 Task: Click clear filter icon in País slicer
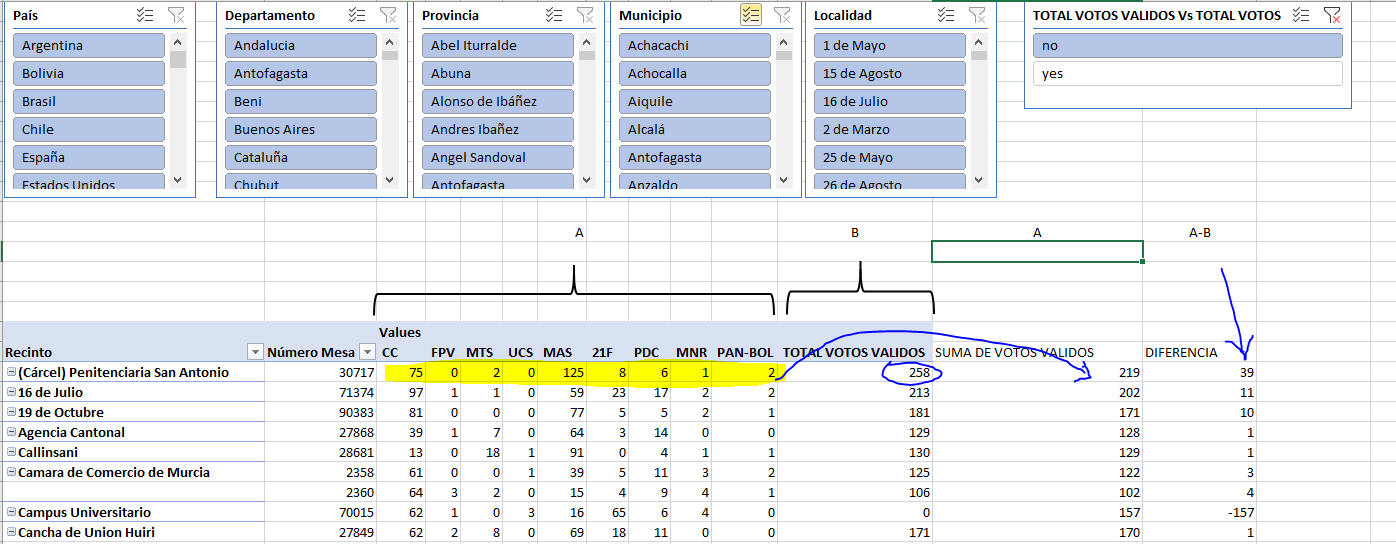(x=176, y=15)
